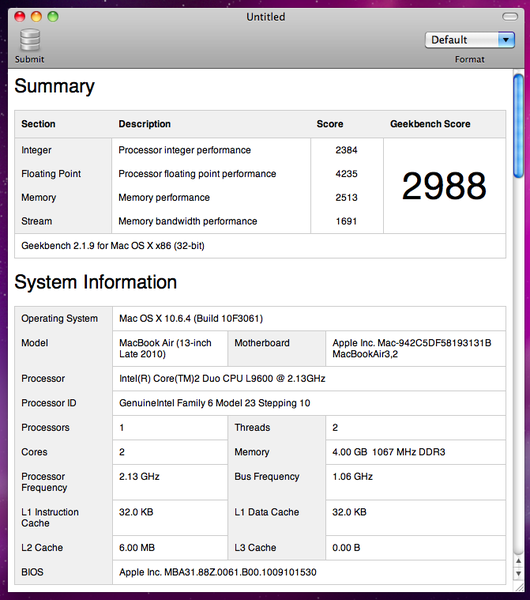This screenshot has height=600, width=530.
Task: Click the window resize grip corner
Action: tap(519, 587)
